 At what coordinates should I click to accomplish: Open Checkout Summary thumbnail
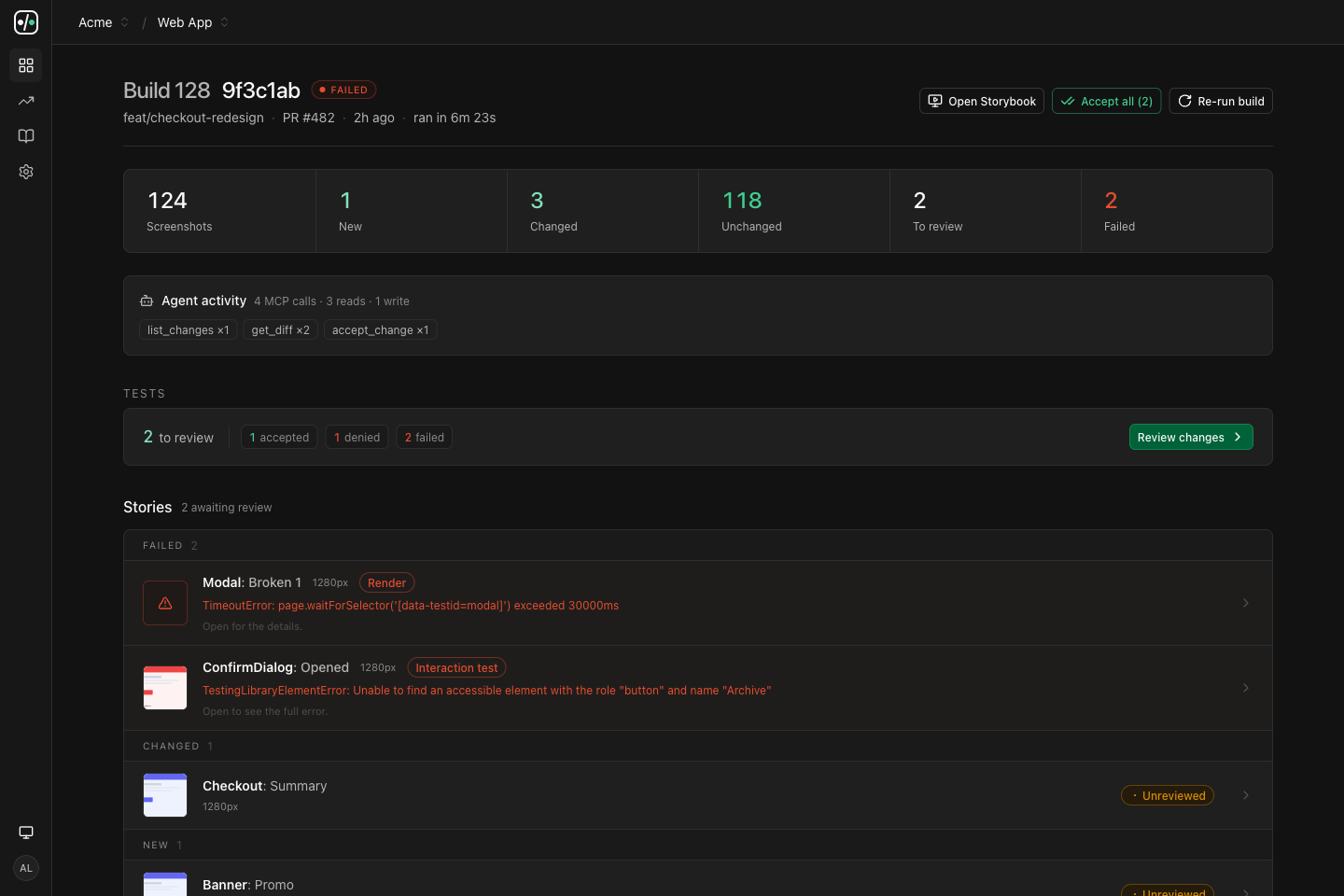click(165, 795)
